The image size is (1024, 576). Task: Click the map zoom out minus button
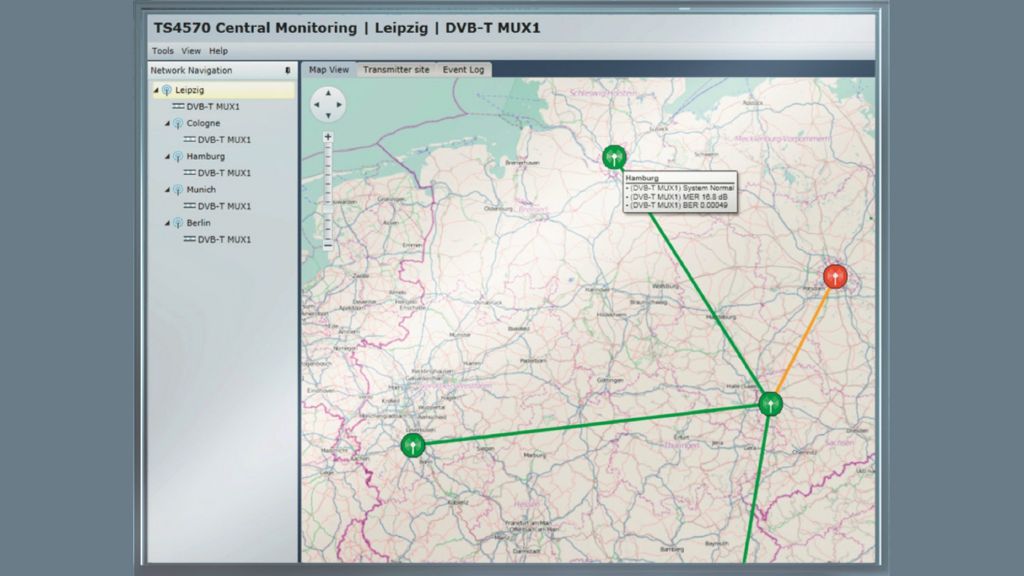[328, 244]
